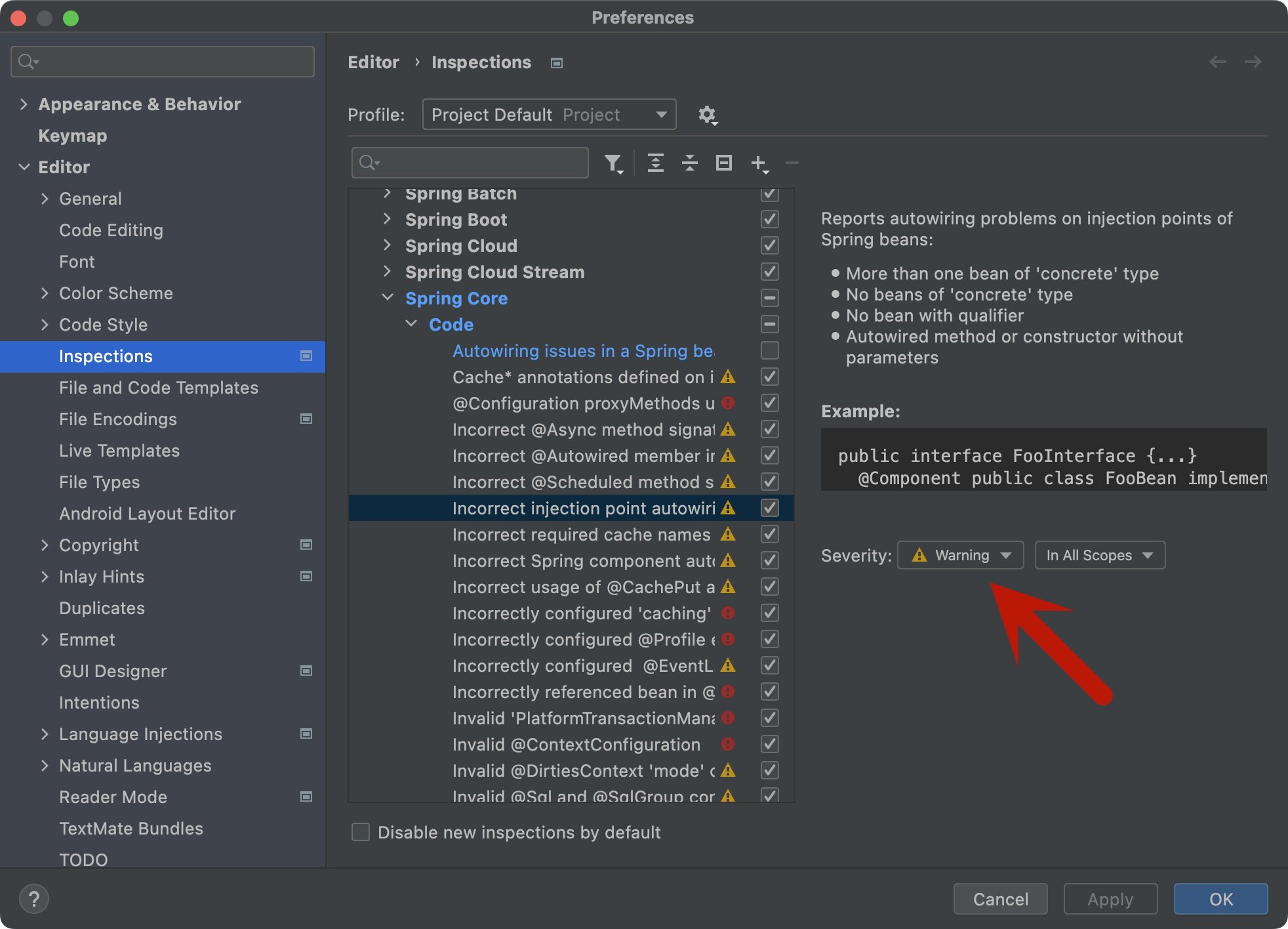This screenshot has height=929, width=1288.
Task: Open the profile settings gear icon
Action: [x=707, y=115]
